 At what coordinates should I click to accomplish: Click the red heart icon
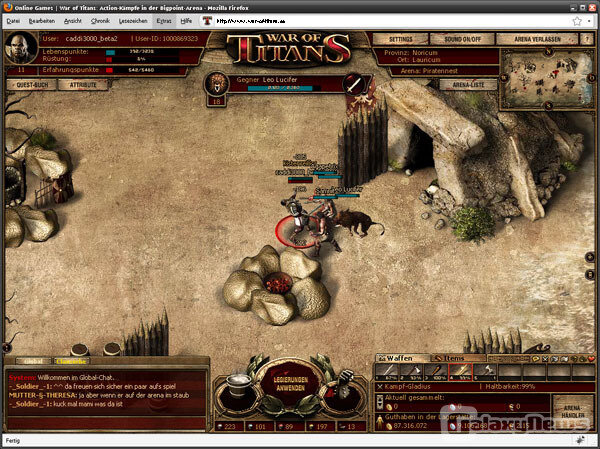[x=592, y=359]
